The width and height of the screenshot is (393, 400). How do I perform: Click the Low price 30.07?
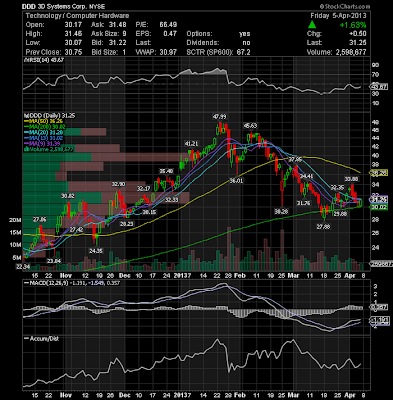coord(72,43)
